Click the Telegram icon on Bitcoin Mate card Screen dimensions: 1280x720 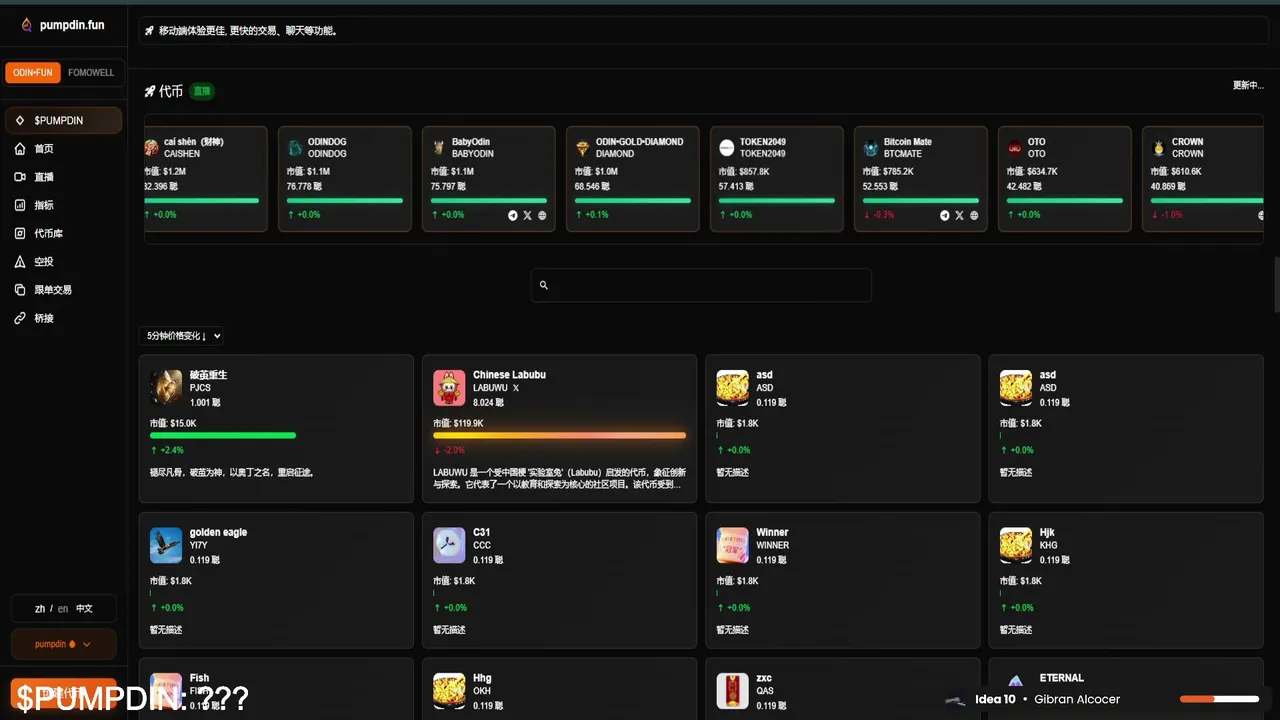[x=945, y=215]
